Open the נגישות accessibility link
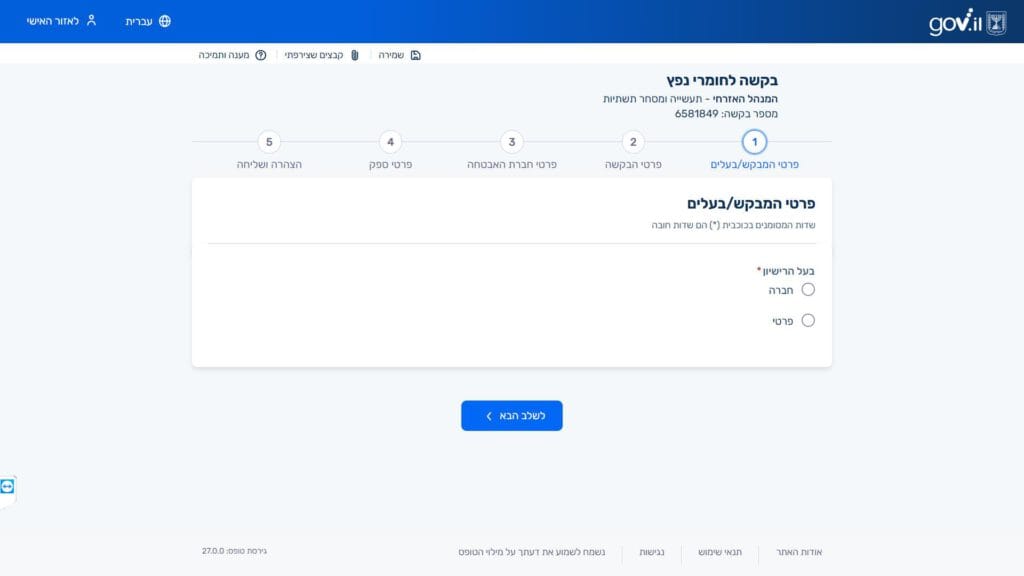1024x576 pixels. [x=652, y=552]
